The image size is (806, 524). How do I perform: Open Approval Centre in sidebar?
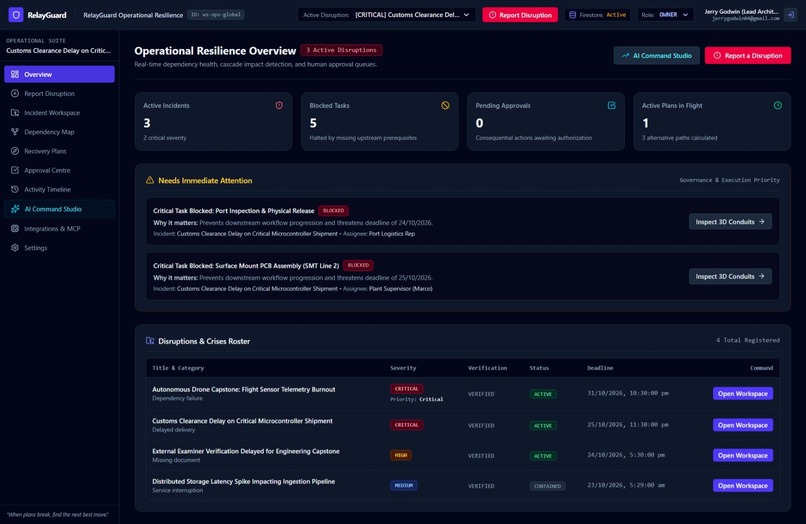pyautogui.click(x=60, y=170)
